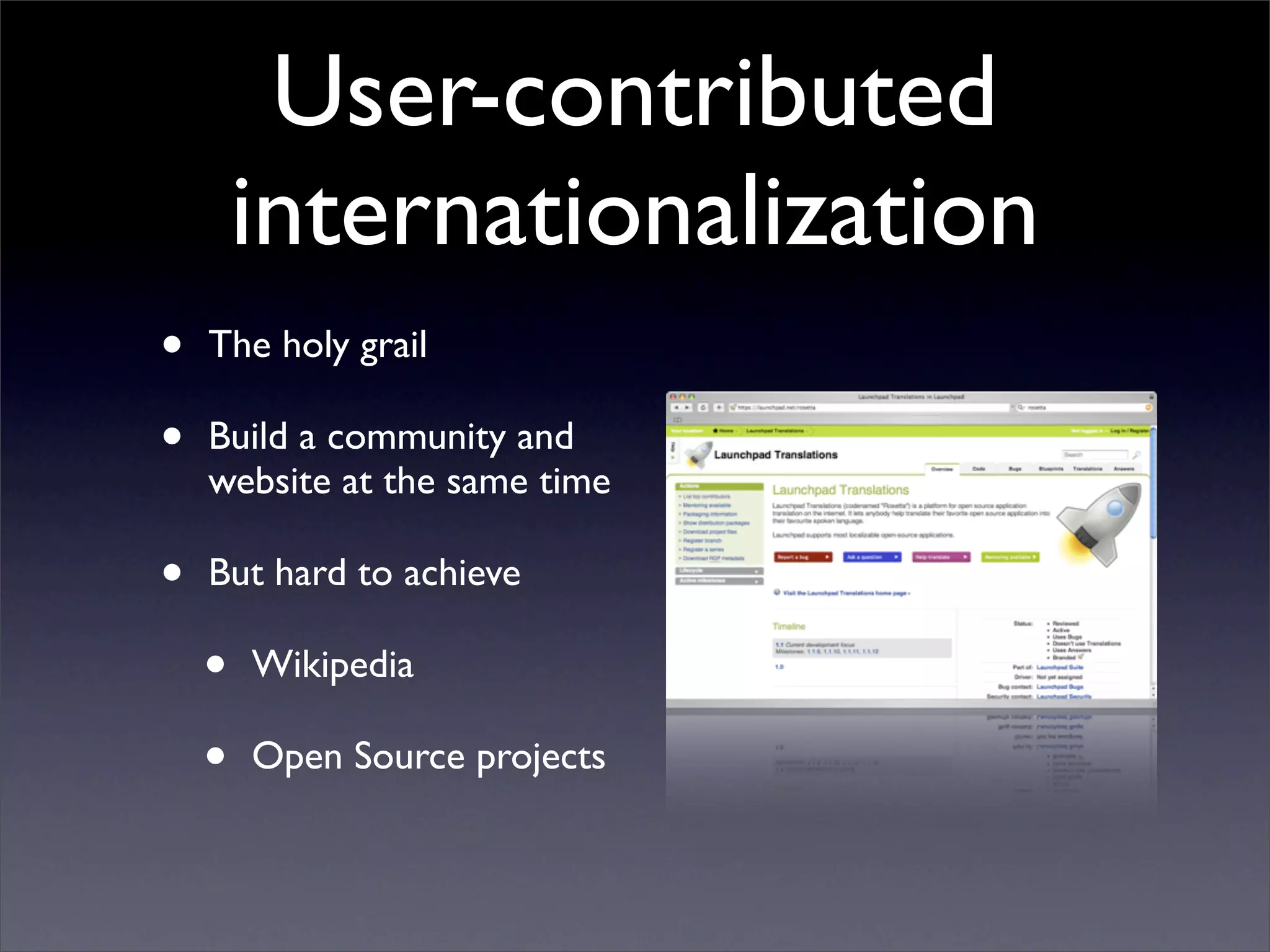The height and width of the screenshot is (952, 1270).
Task: Click the bullet text 'The holy grail'
Action: coord(317,345)
